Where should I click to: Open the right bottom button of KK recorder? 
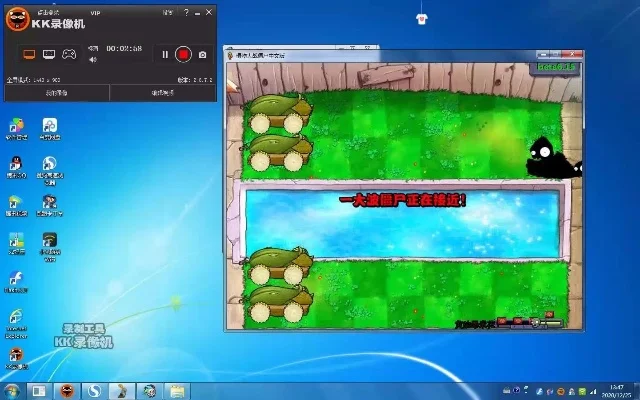(x=163, y=93)
